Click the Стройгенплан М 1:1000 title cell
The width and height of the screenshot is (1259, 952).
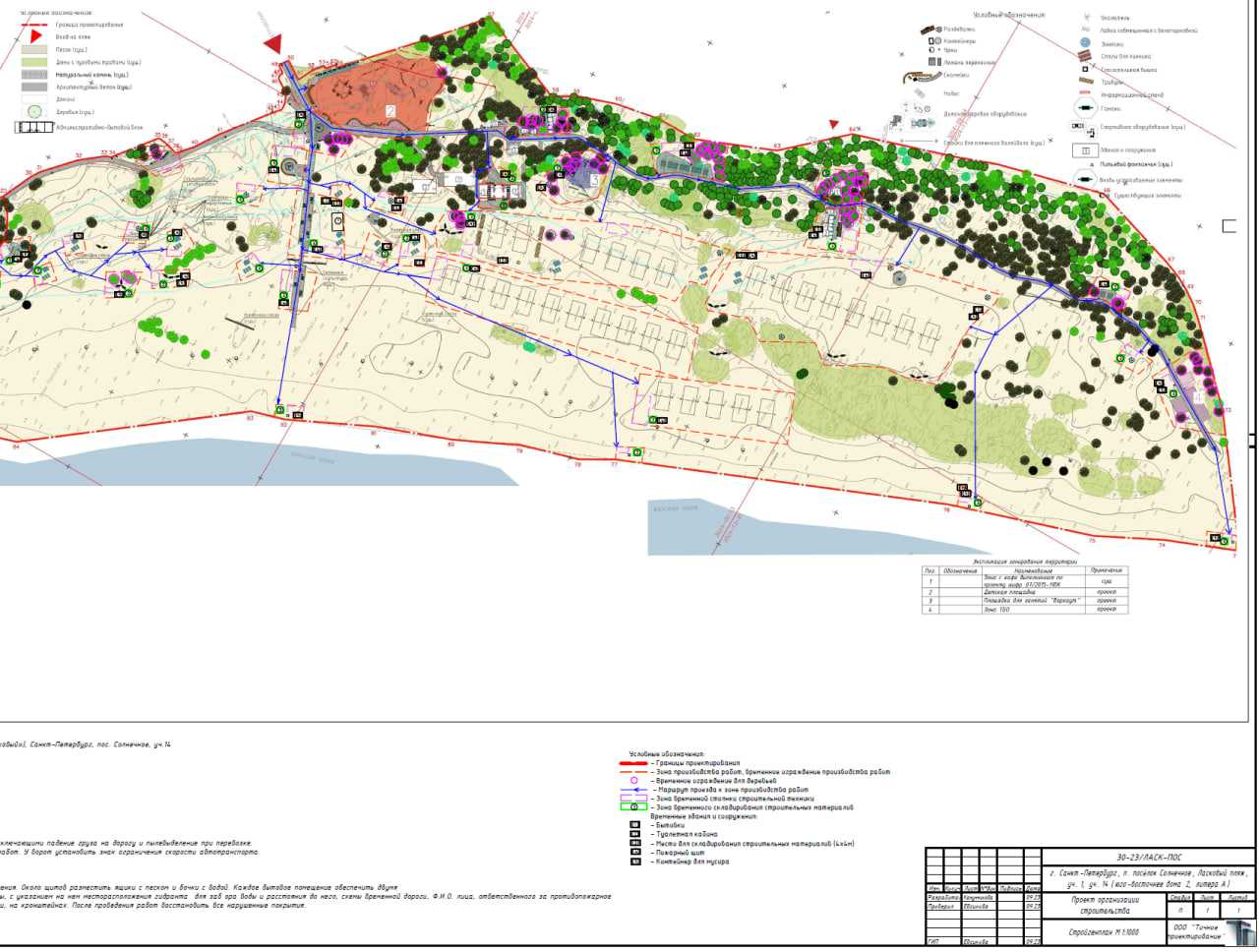[1103, 931]
